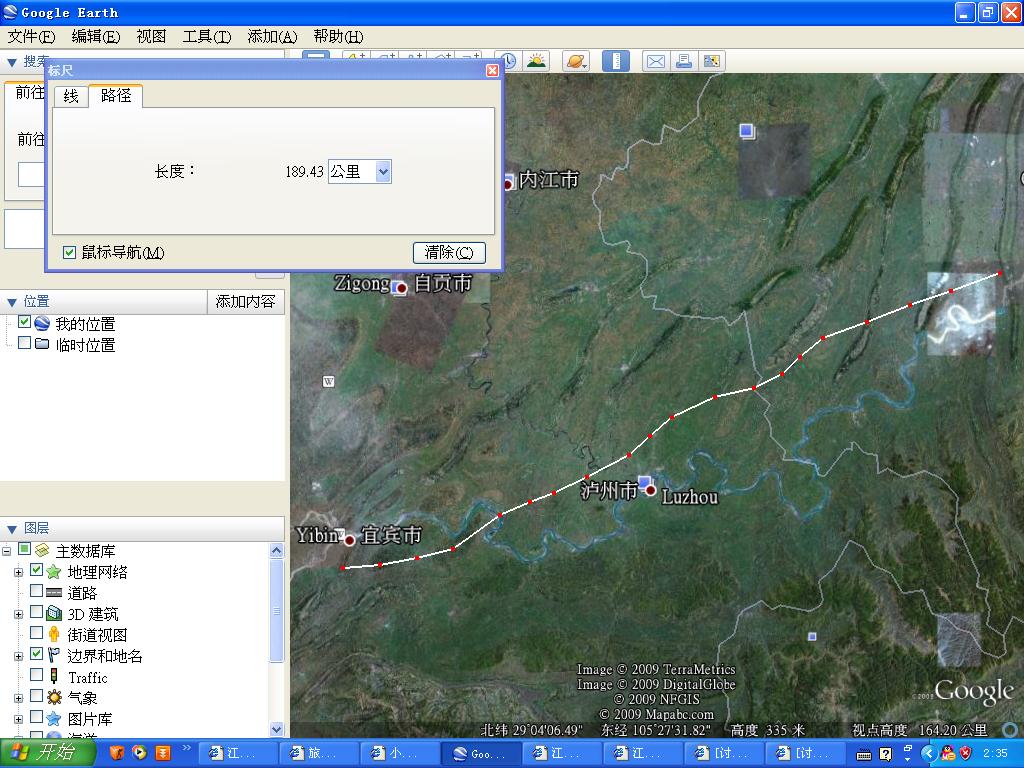
Task: Disable the 边界和地名 layer checkbox
Action: point(37,654)
